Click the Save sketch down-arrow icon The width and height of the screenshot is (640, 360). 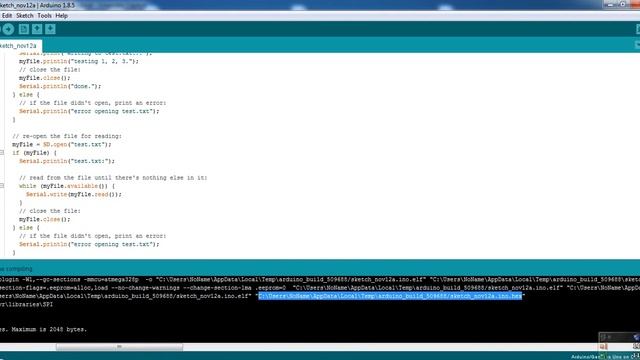tap(50, 29)
